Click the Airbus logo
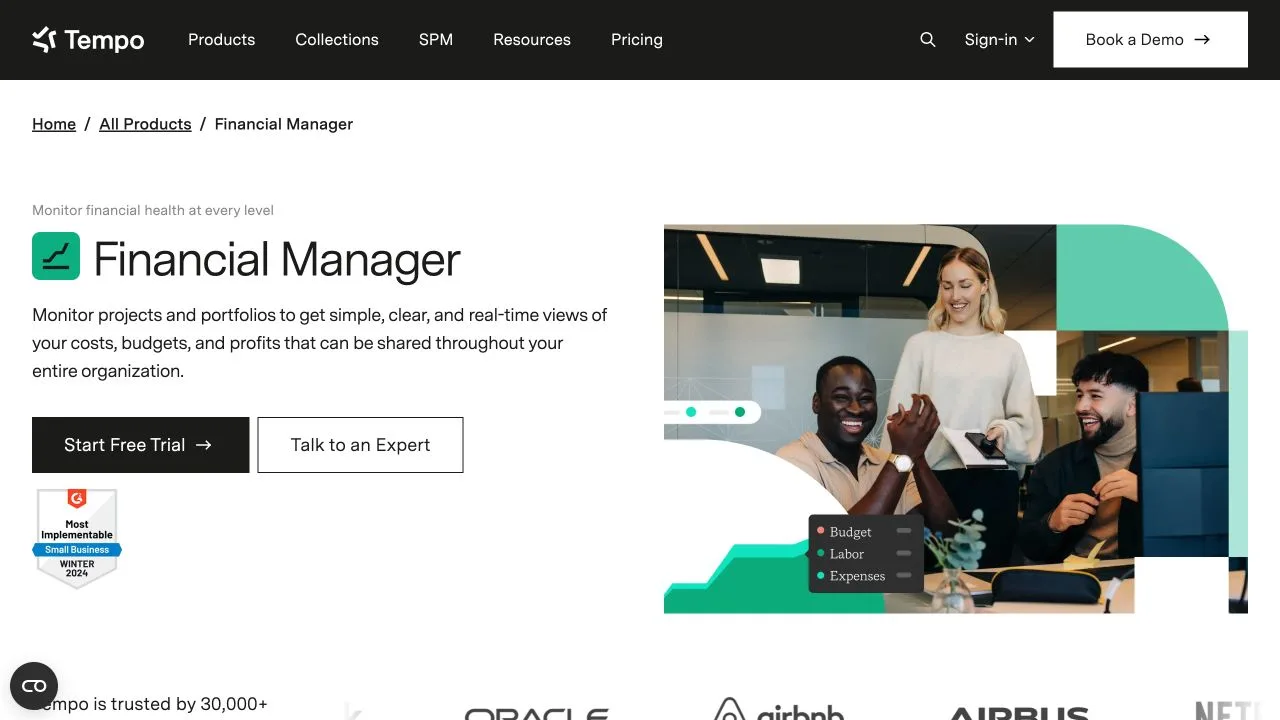Viewport: 1280px width, 720px height. (x=1019, y=712)
